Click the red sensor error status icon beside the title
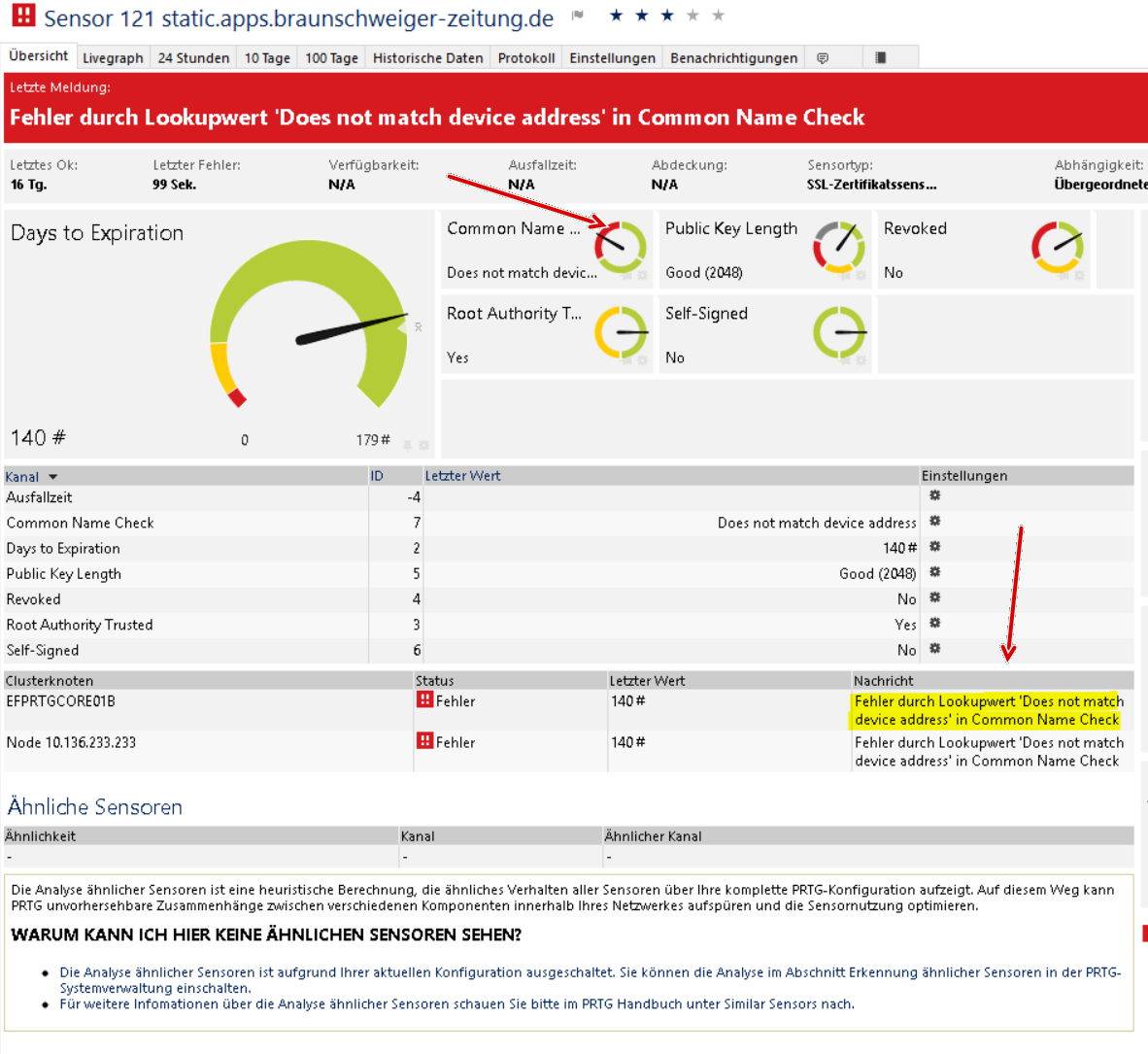This screenshot has width=1148, height=1054. point(23,15)
